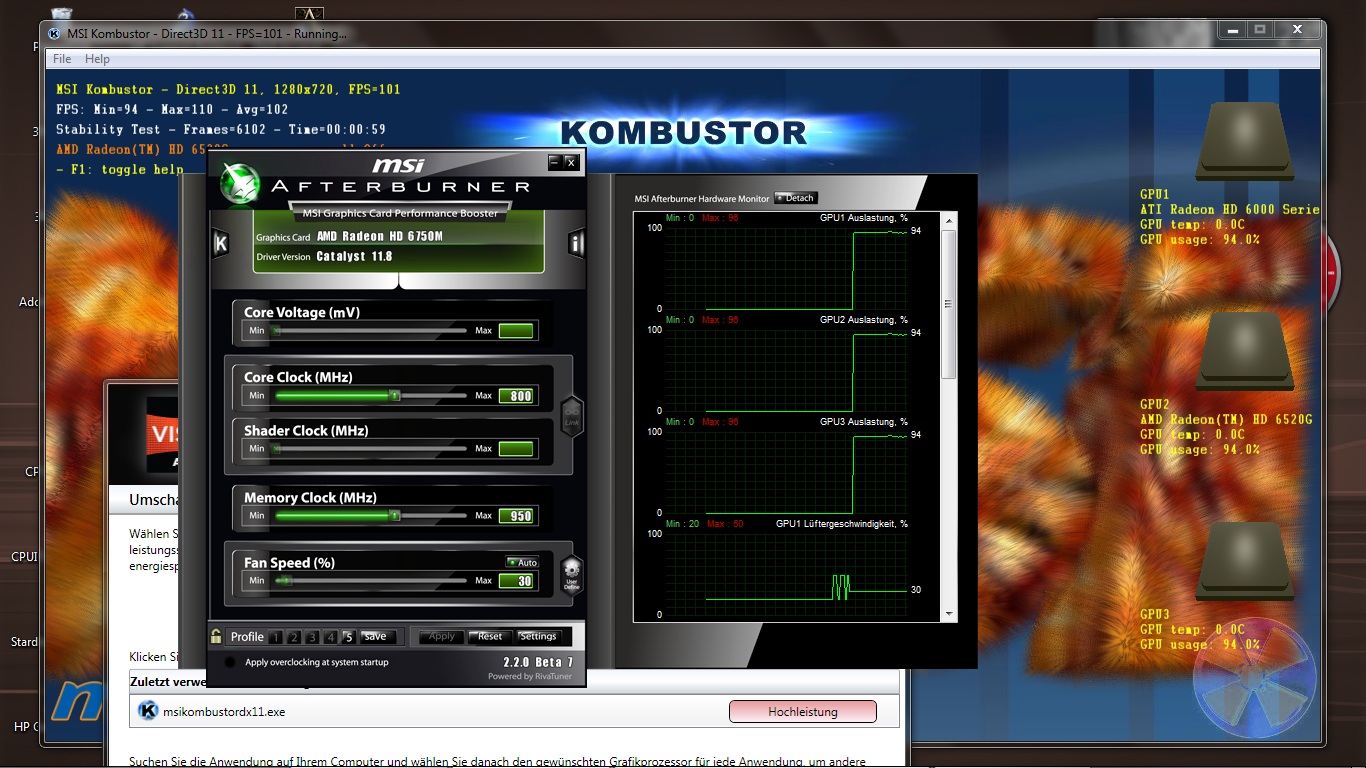Click the Shader Clock slider handle
This screenshot has width=1366, height=768.
pos(277,449)
